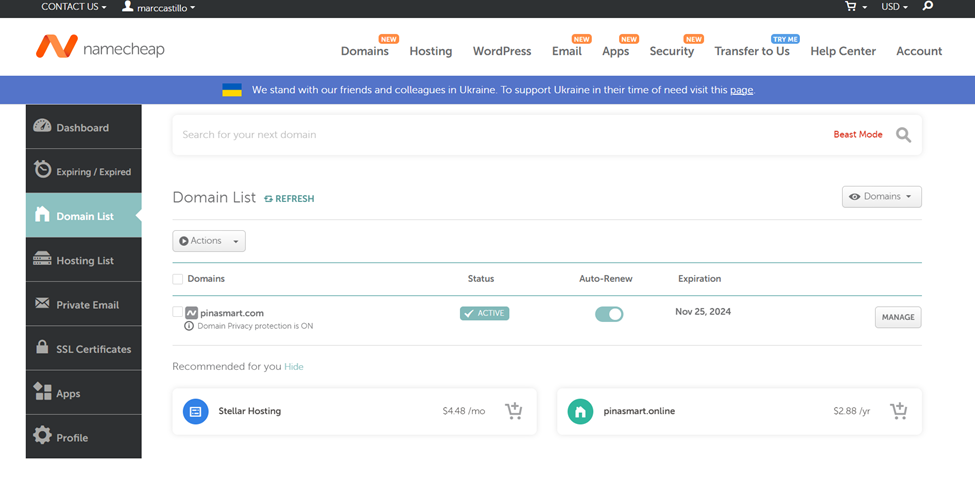The height and width of the screenshot is (478, 975).
Task: Click the SSL Certificates padlock icon
Action: click(x=42, y=347)
